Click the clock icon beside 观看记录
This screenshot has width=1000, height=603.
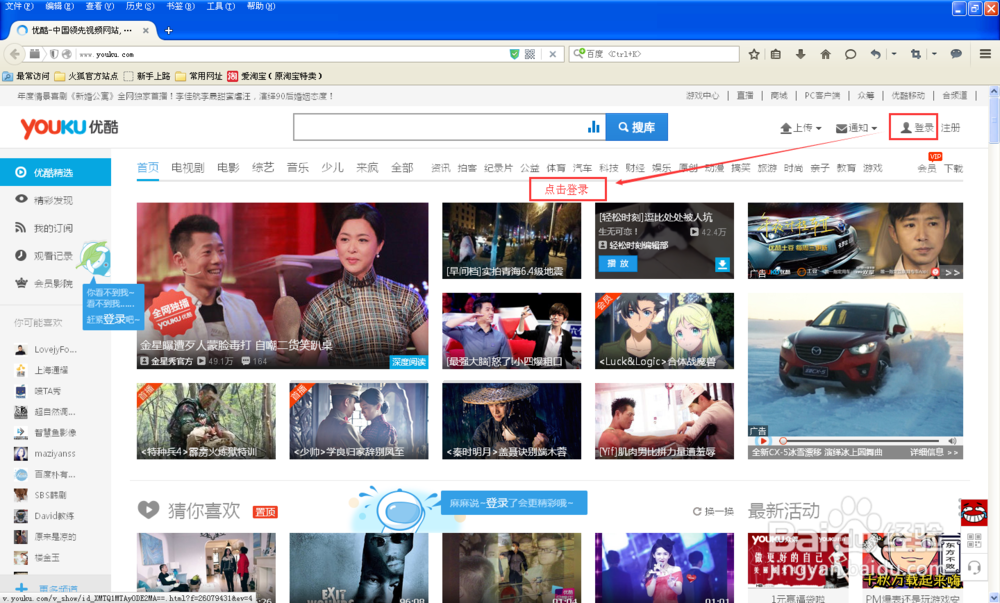pos(21,255)
